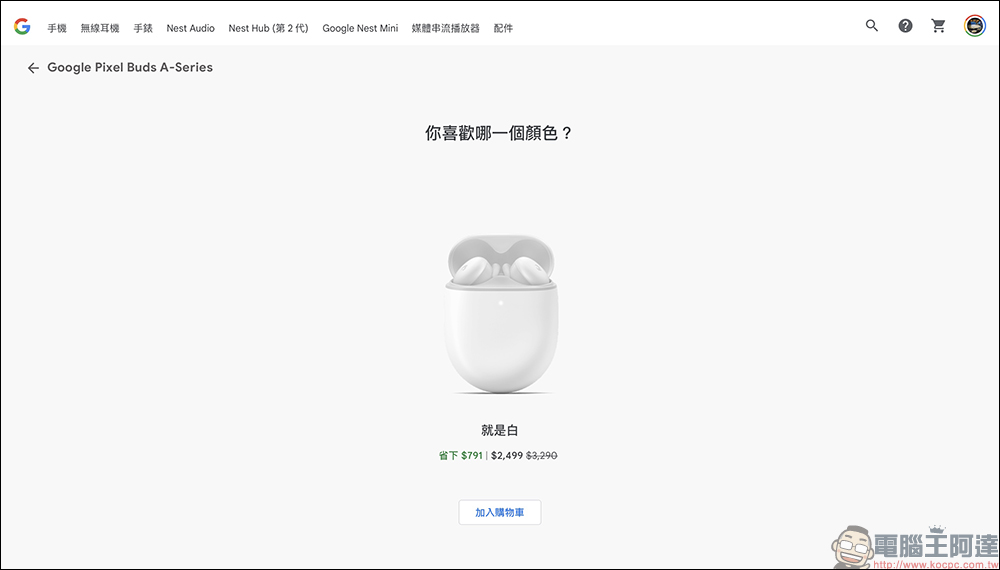Viewport: 1000px width, 570px height.
Task: Select Nest Audio in the navigation
Action: pos(191,28)
